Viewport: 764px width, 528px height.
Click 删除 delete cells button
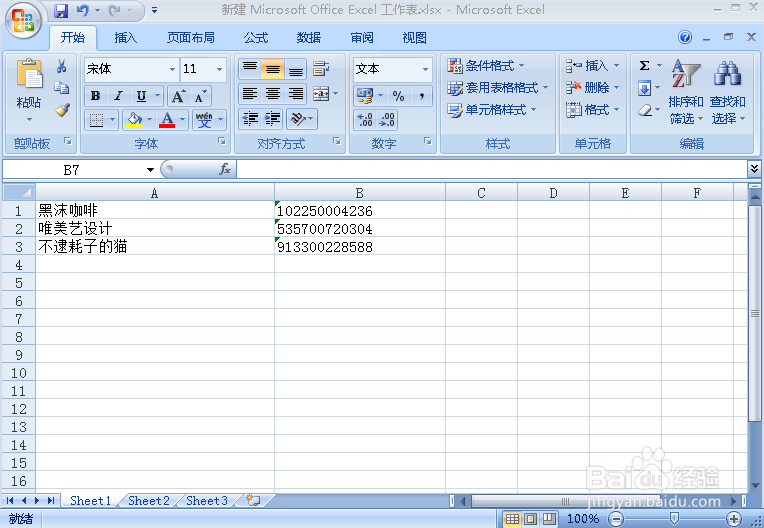pos(592,88)
